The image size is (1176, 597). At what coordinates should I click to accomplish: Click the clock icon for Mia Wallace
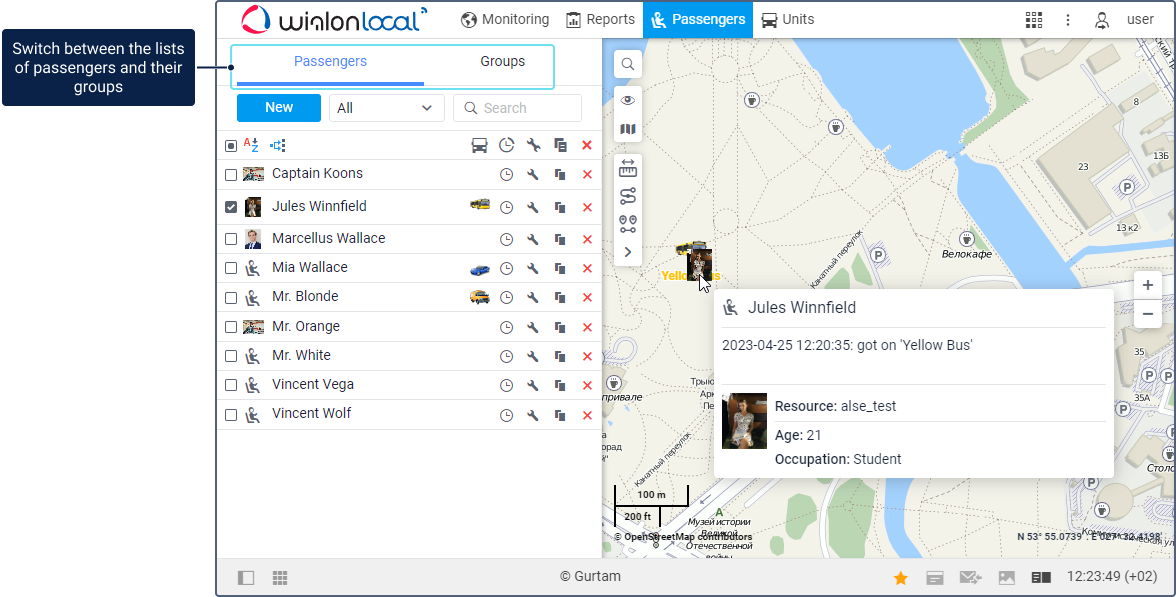coord(506,268)
